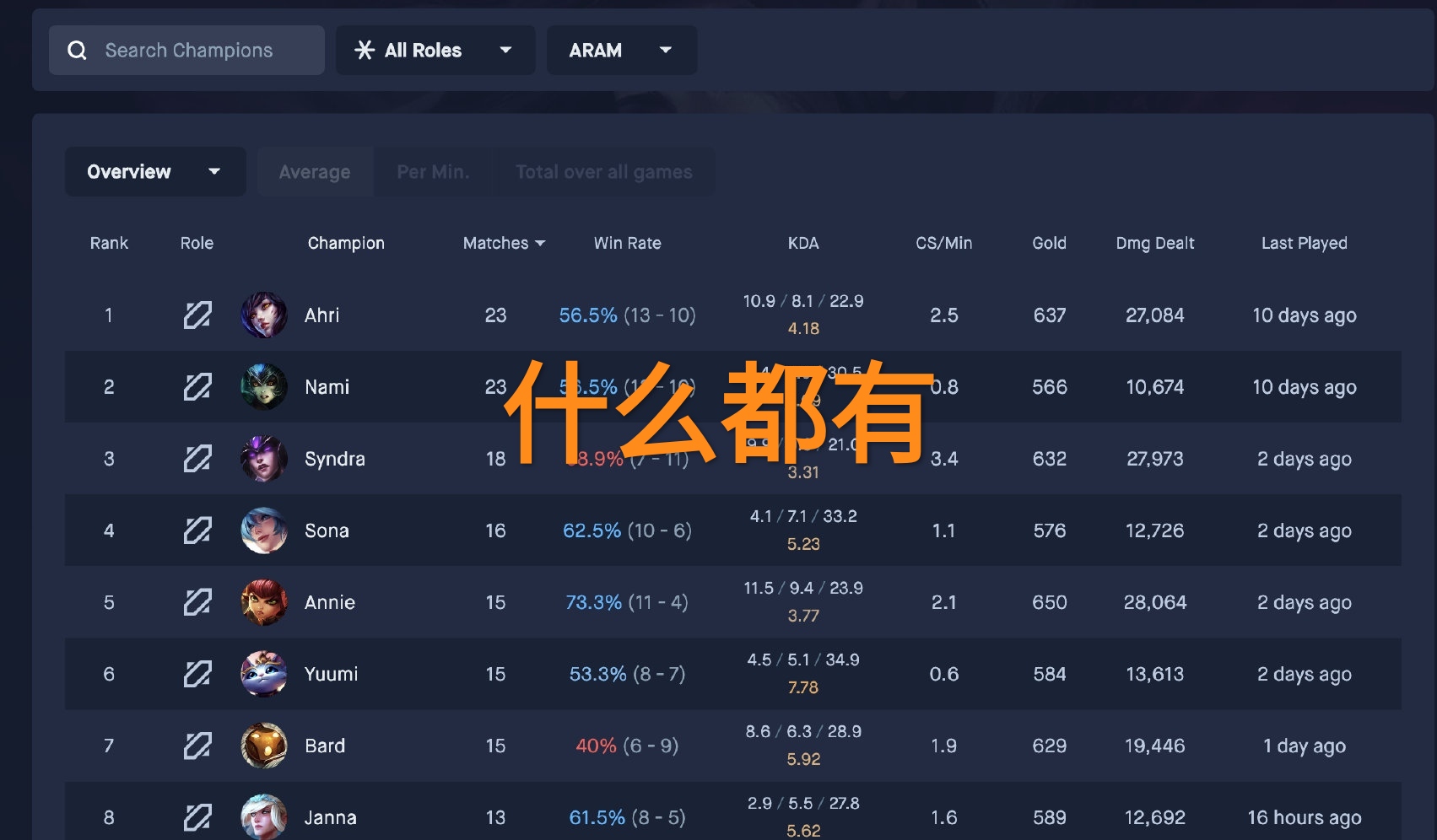The height and width of the screenshot is (840, 1437).
Task: Open Syndra's champion icon
Action: coord(263,458)
